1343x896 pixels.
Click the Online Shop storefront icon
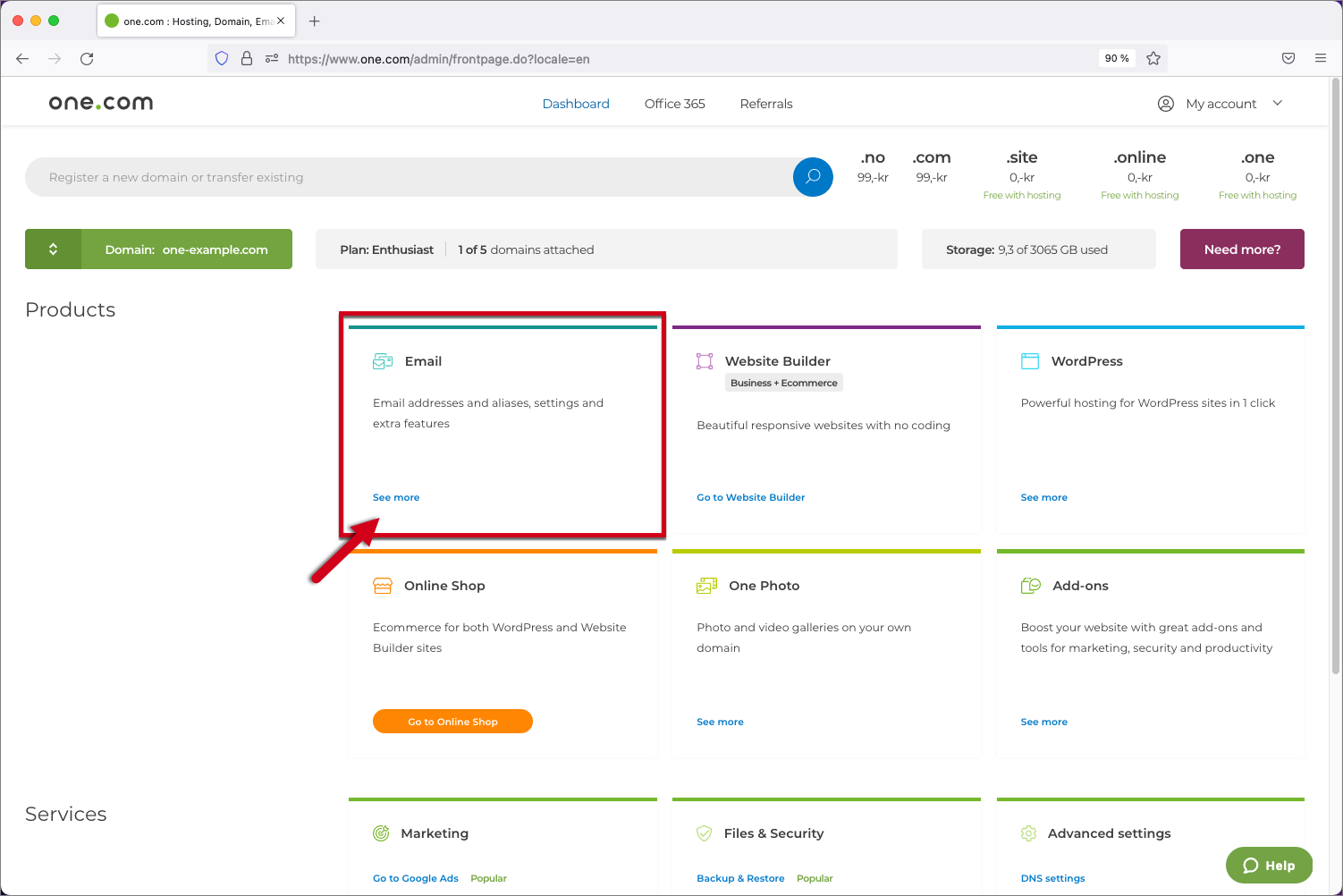[383, 586]
